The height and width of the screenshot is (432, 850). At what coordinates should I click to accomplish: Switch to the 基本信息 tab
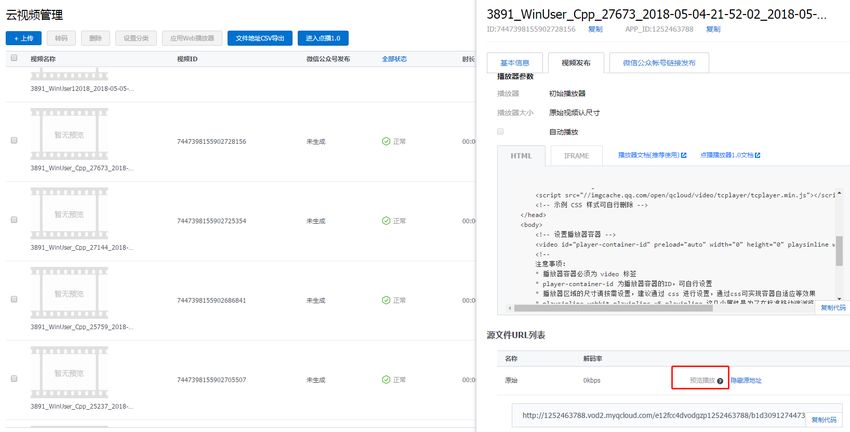(x=514, y=63)
